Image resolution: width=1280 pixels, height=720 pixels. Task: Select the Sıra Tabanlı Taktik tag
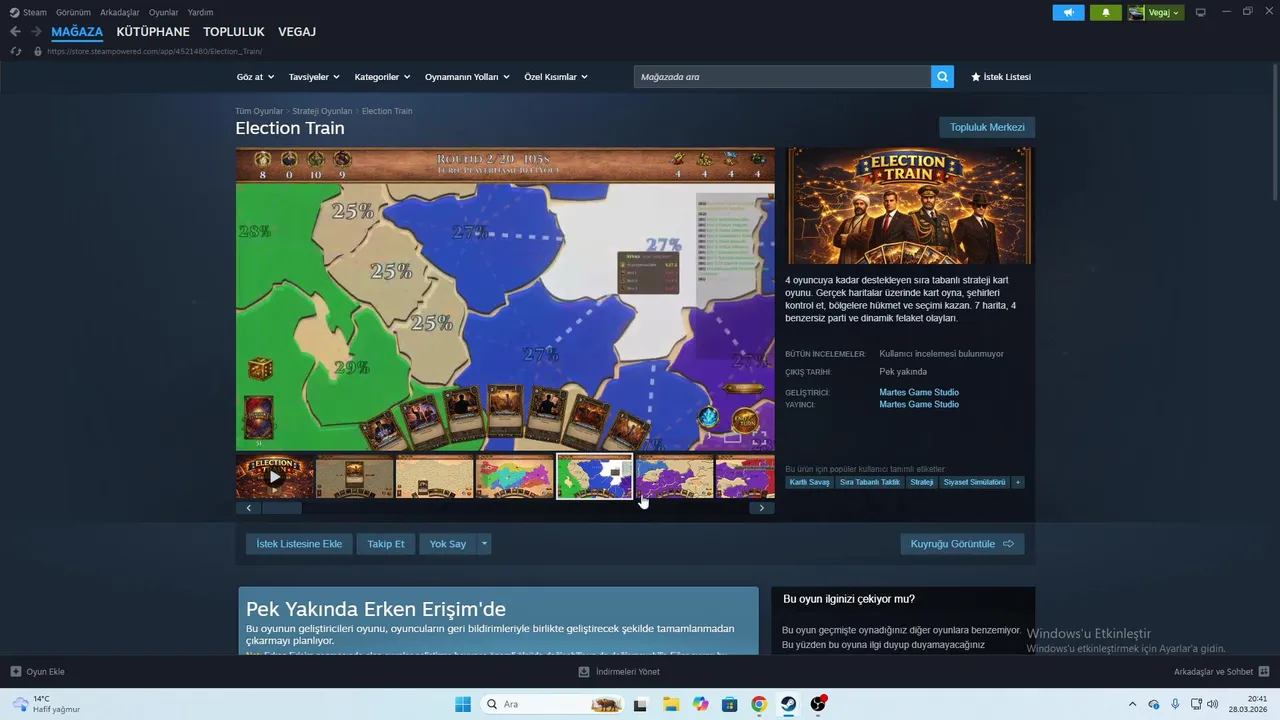(870, 482)
